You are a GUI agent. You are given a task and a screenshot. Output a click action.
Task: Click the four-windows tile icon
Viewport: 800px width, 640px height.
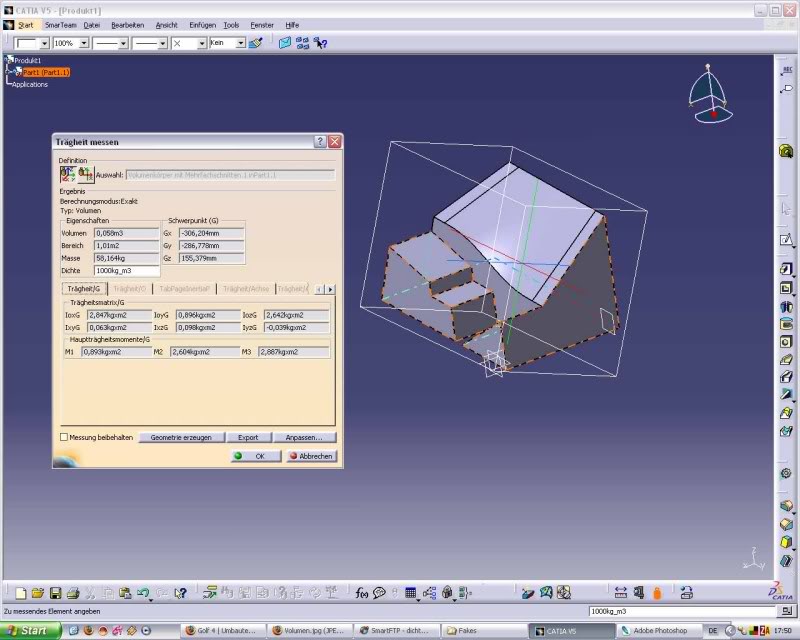(303, 43)
